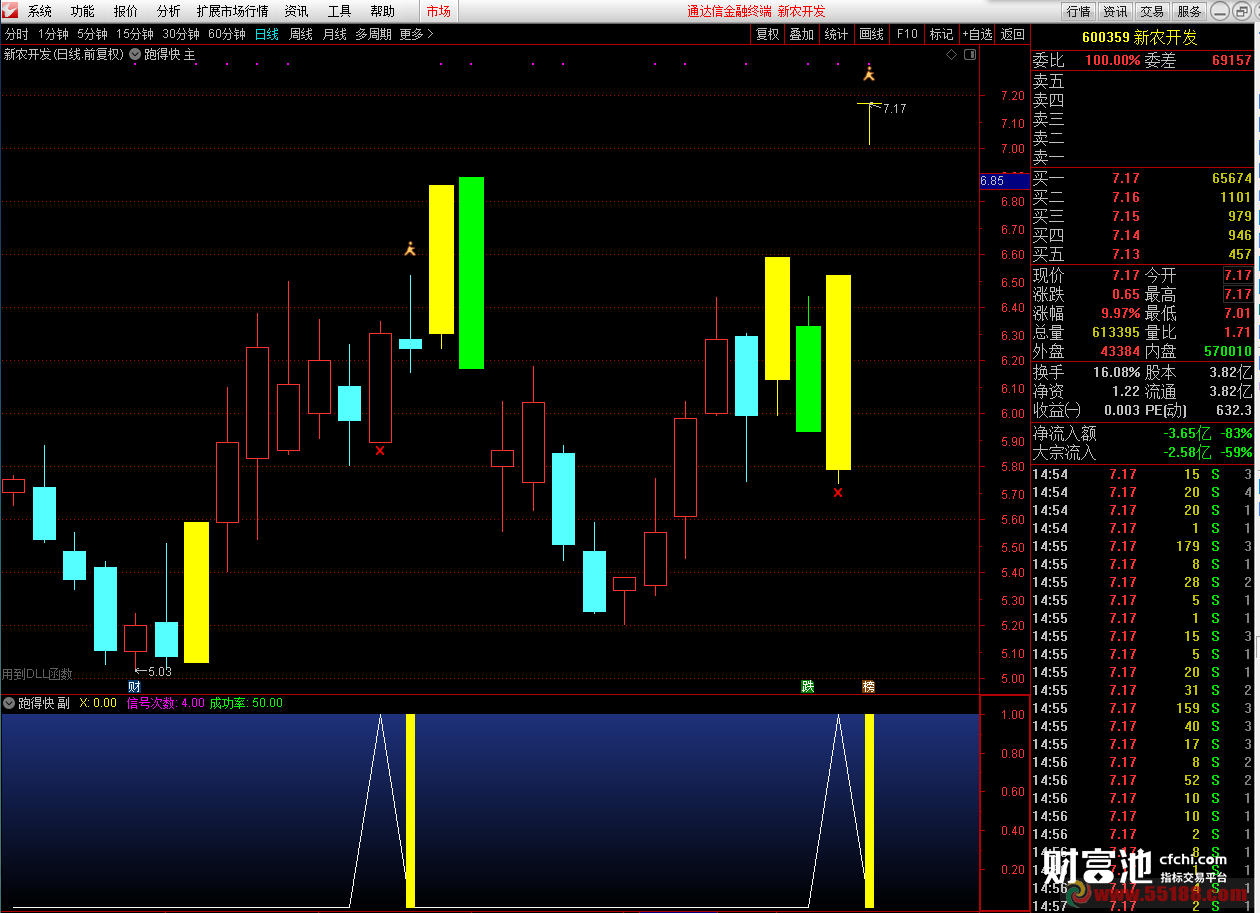Expand the 跑得快 主 indicator dropdown arrow
The image size is (1260, 913).
coord(135,55)
